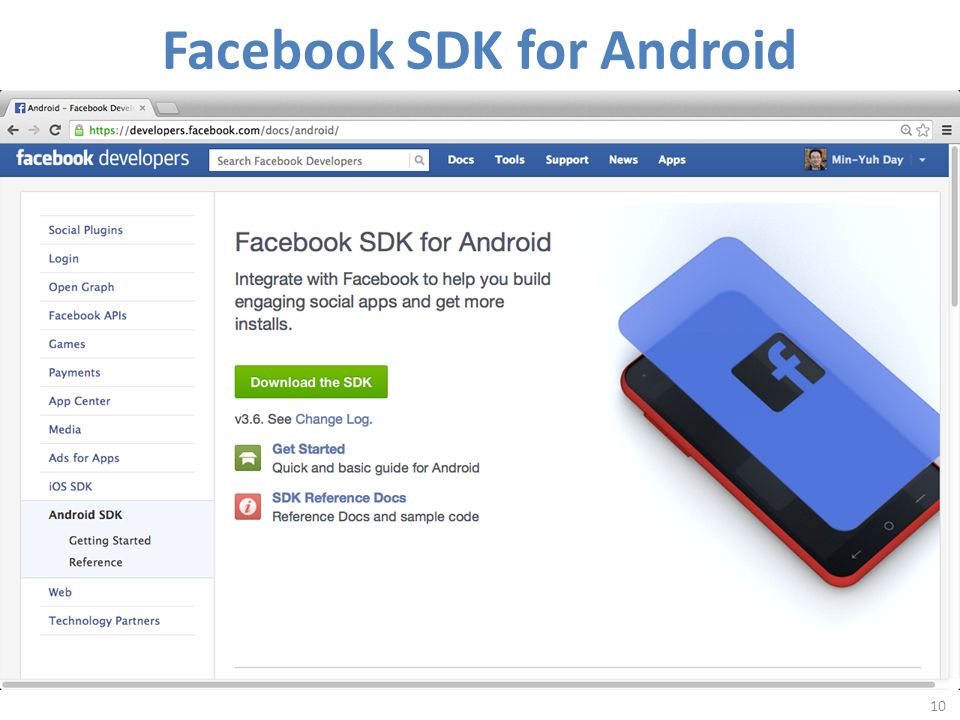Open the Tools navigation menu item

(509, 160)
